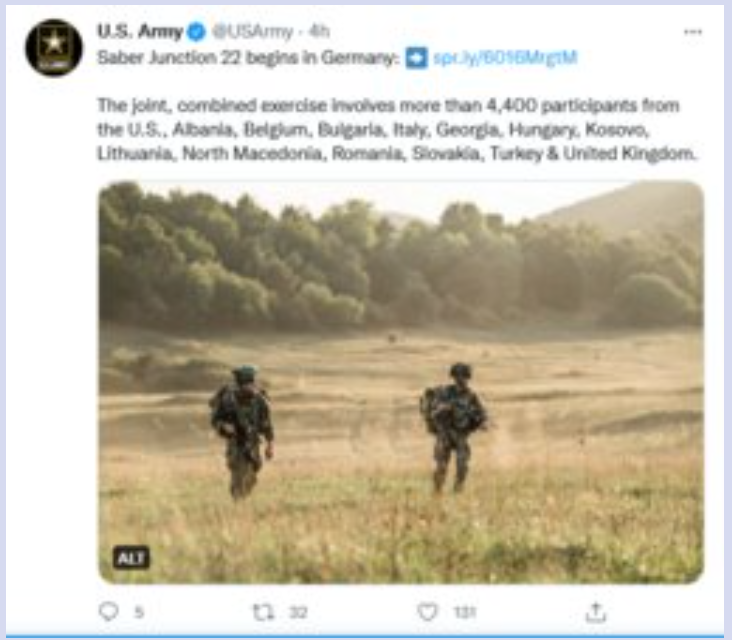Click the blue verified badge icon
This screenshot has height=640, width=732.
(x=196, y=32)
